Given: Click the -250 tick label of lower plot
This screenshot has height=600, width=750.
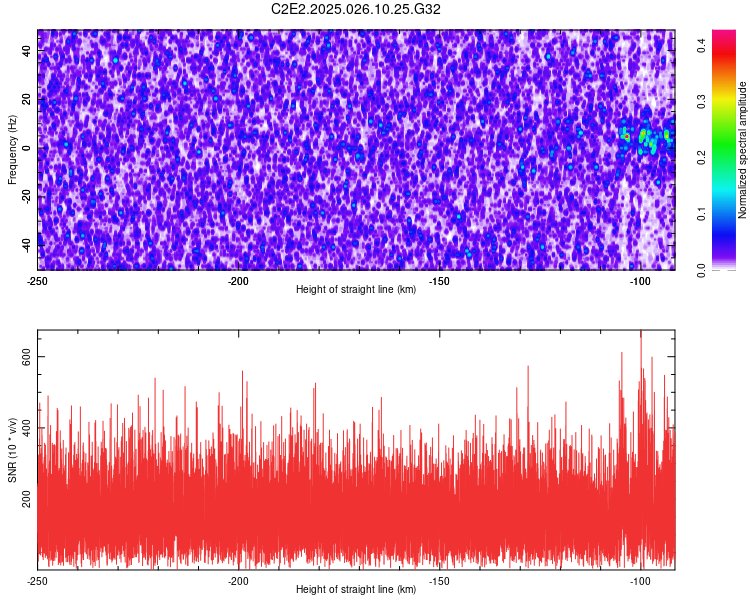Looking at the screenshot, I should (37, 581).
